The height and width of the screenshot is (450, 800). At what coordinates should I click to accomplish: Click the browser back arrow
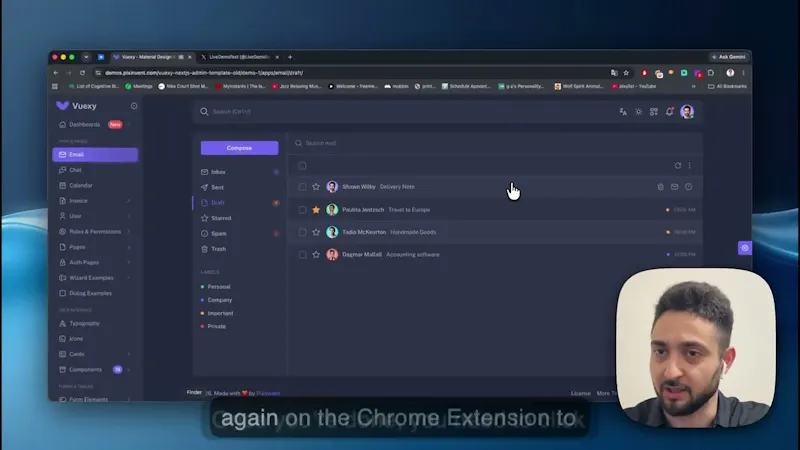(56, 73)
